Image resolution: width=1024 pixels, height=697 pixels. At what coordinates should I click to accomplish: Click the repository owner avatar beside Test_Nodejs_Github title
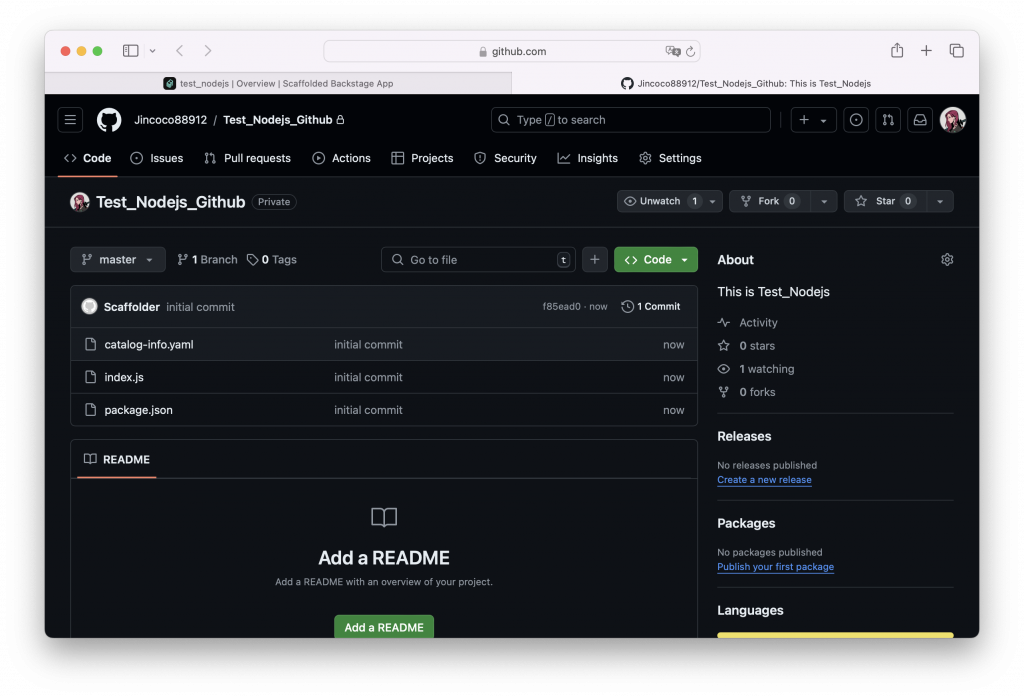click(80, 202)
